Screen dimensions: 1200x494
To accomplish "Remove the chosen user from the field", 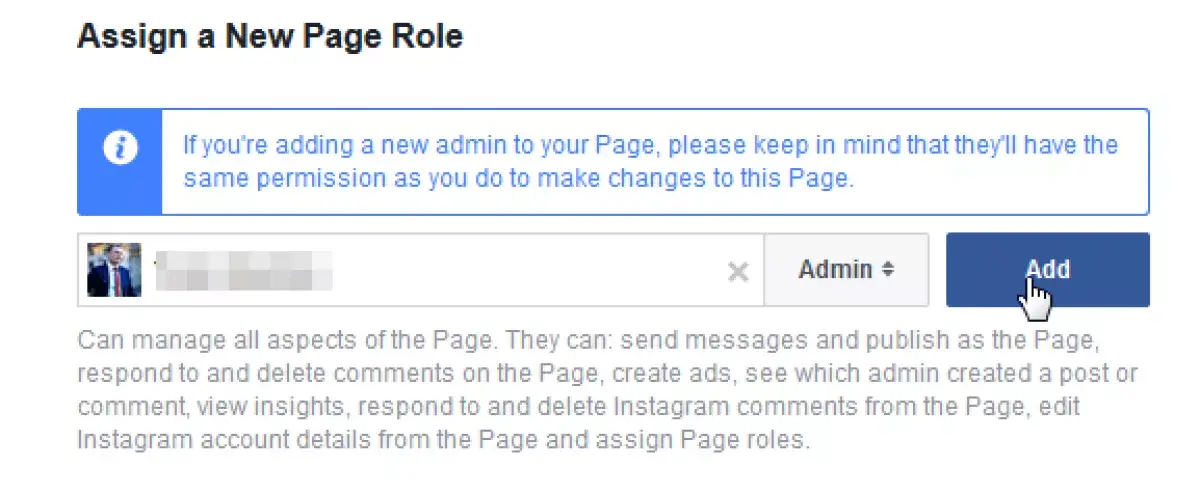I will (738, 271).
